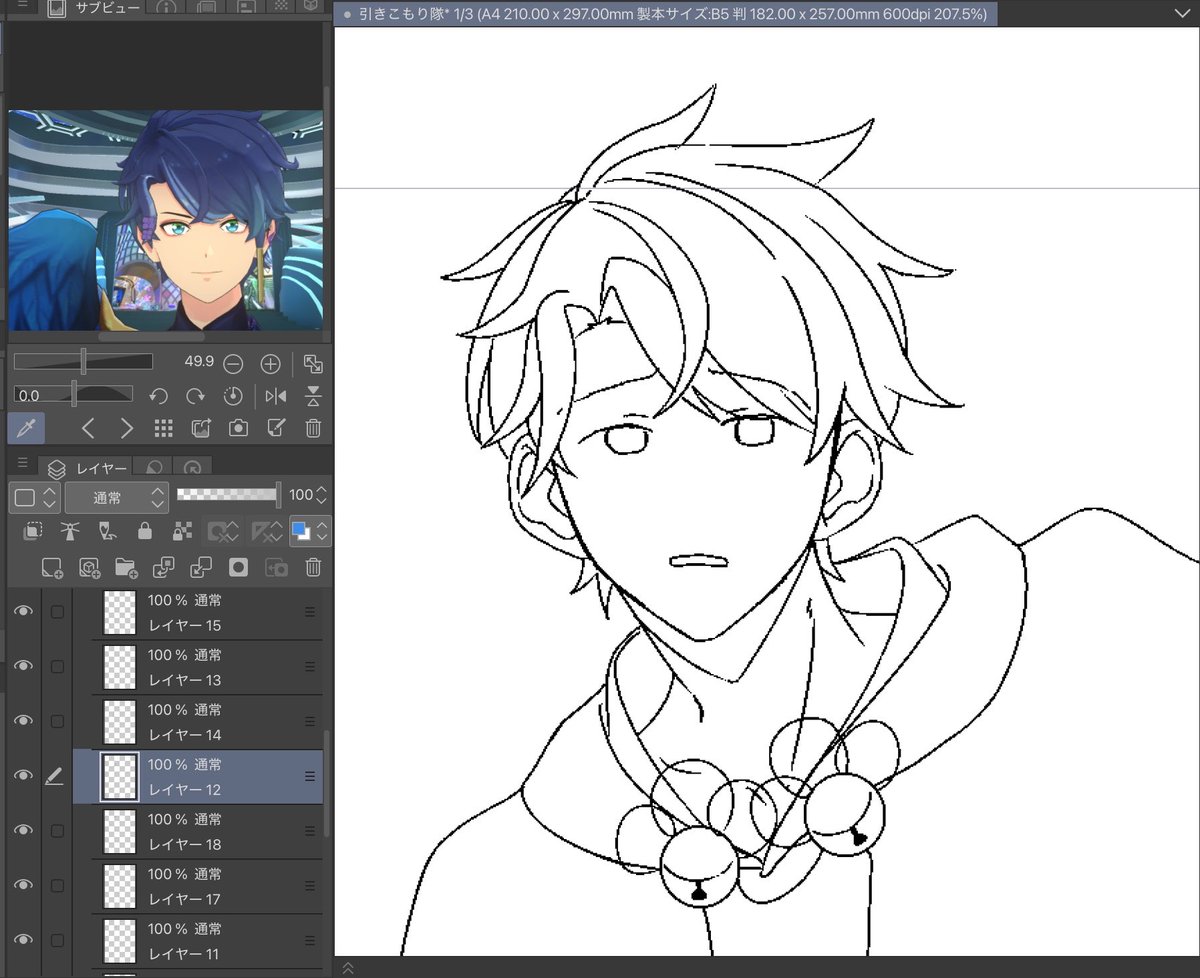Open layer opacity 100 stepper
The image size is (1200, 978).
(321, 495)
